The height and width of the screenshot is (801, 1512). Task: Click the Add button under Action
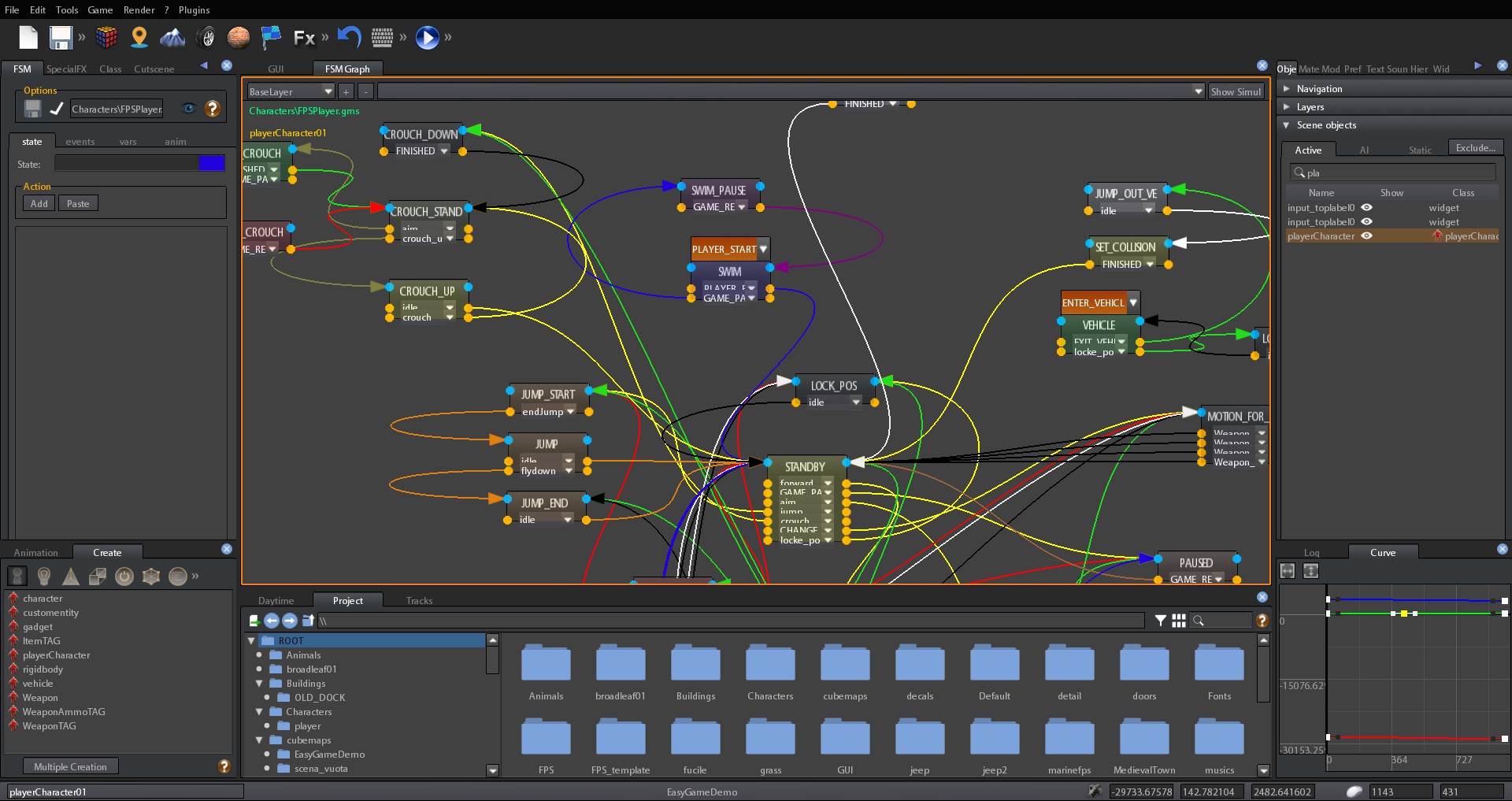[38, 203]
